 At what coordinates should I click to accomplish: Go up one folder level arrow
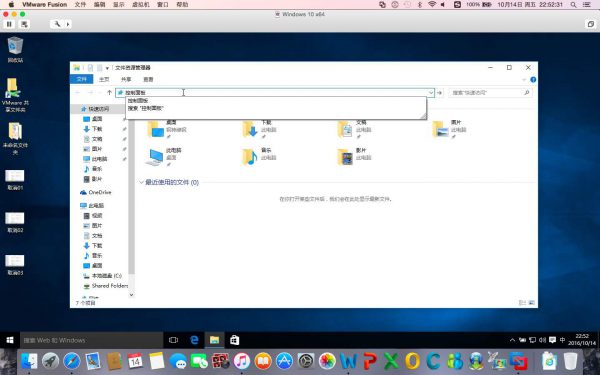click(x=109, y=93)
